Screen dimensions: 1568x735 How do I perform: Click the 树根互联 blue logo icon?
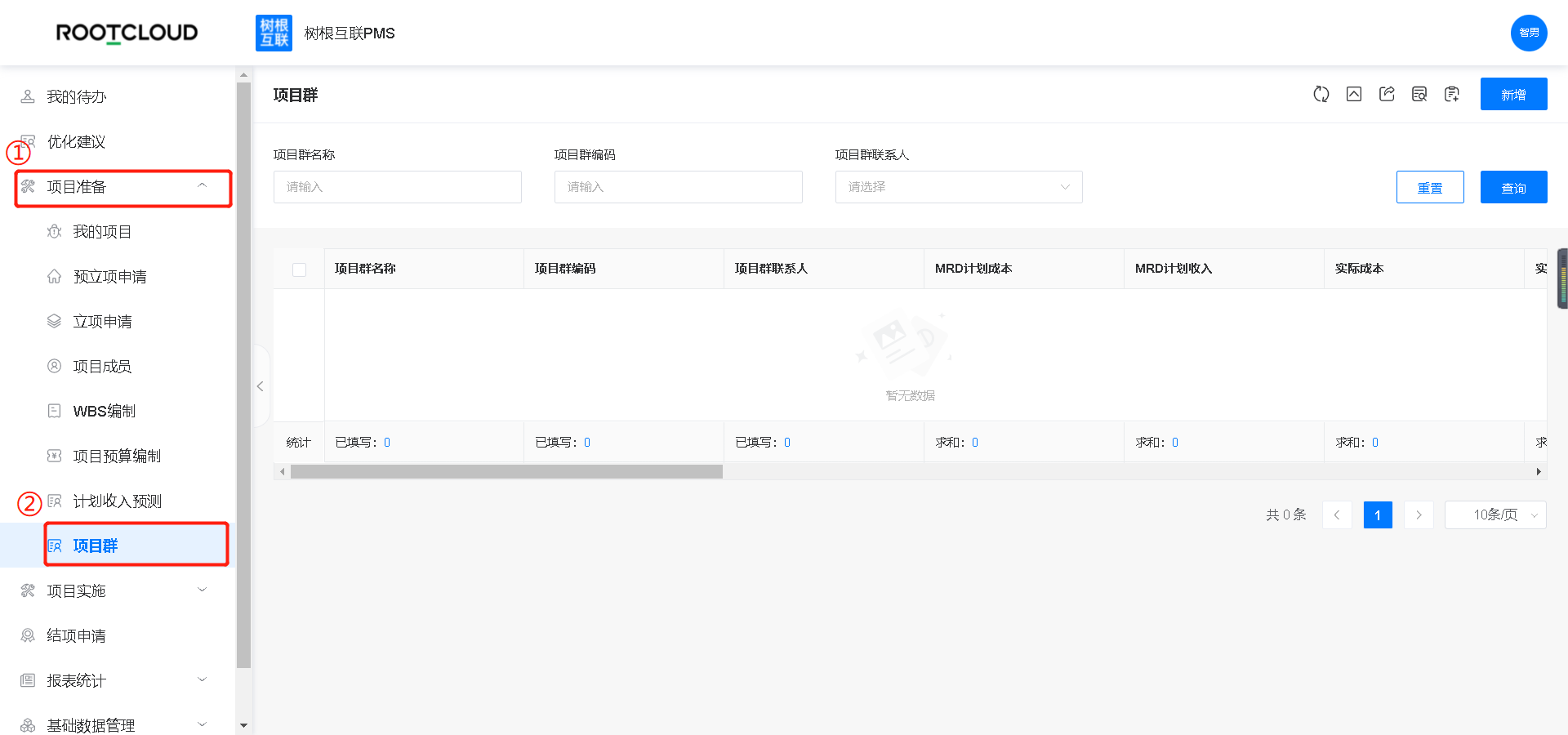coord(274,33)
